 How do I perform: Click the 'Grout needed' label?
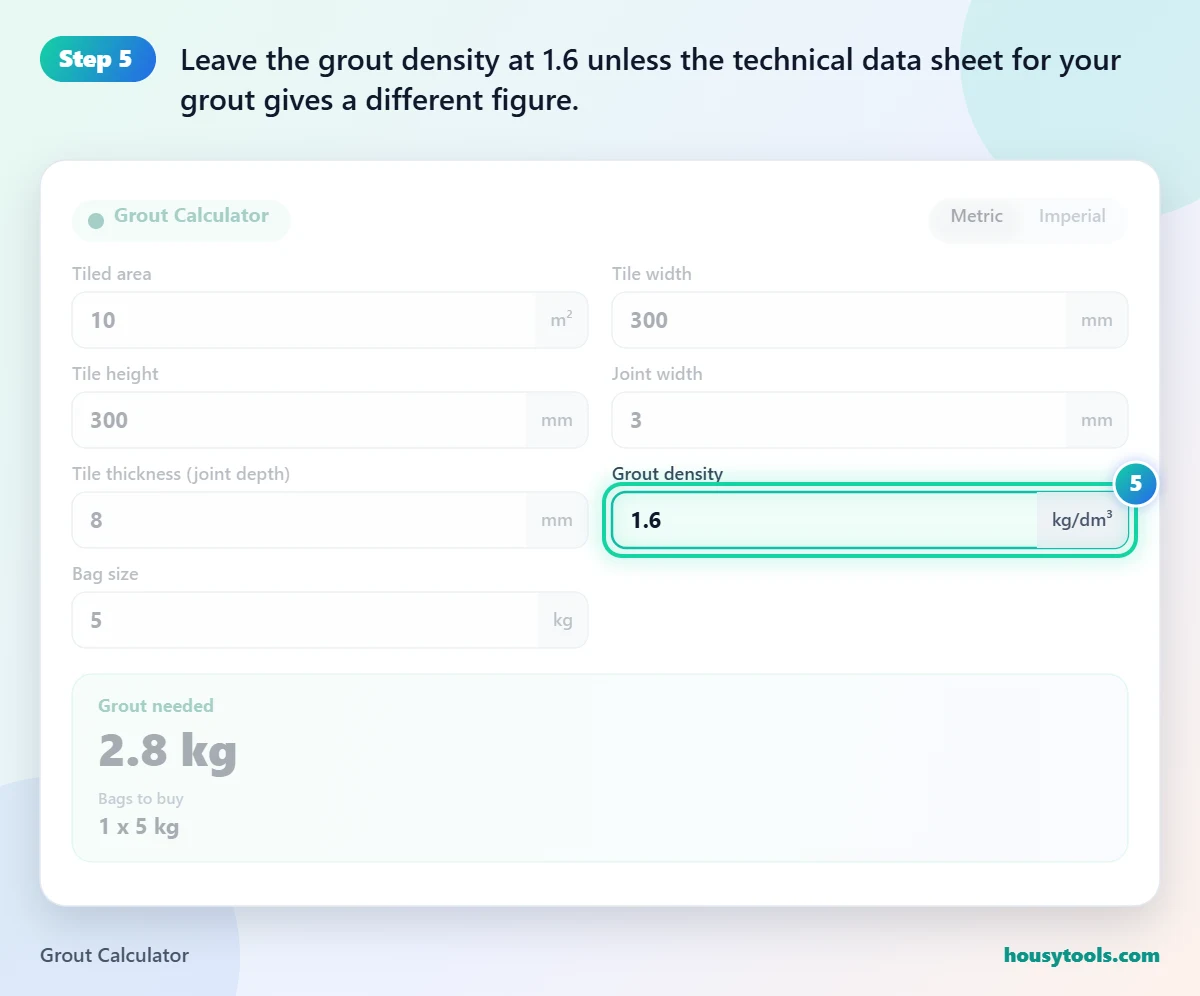(x=156, y=706)
